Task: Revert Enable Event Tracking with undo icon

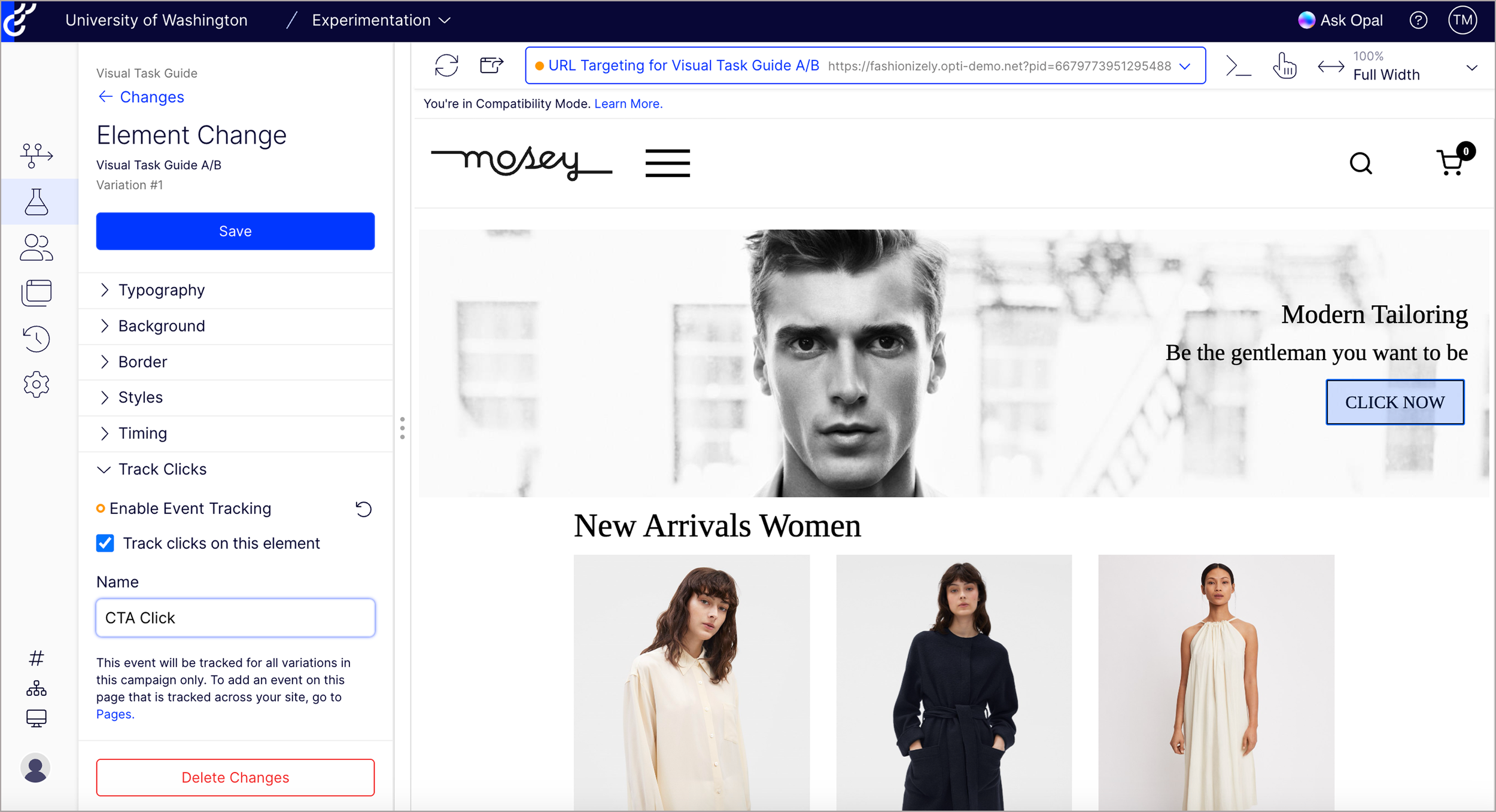Action: coord(363,509)
